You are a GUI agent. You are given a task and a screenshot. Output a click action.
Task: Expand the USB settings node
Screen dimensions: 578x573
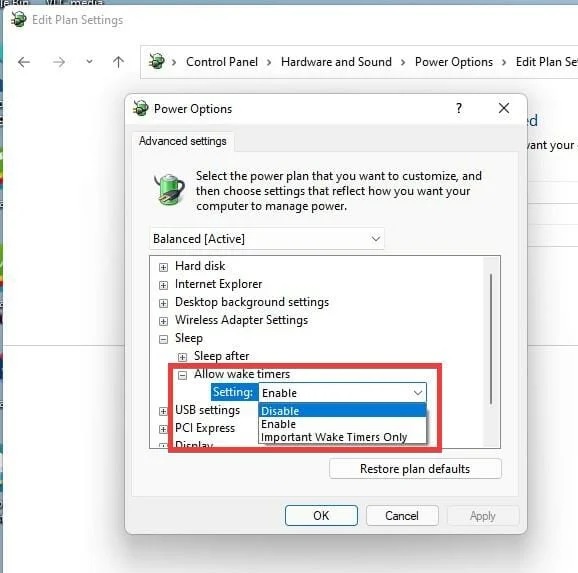click(x=163, y=411)
